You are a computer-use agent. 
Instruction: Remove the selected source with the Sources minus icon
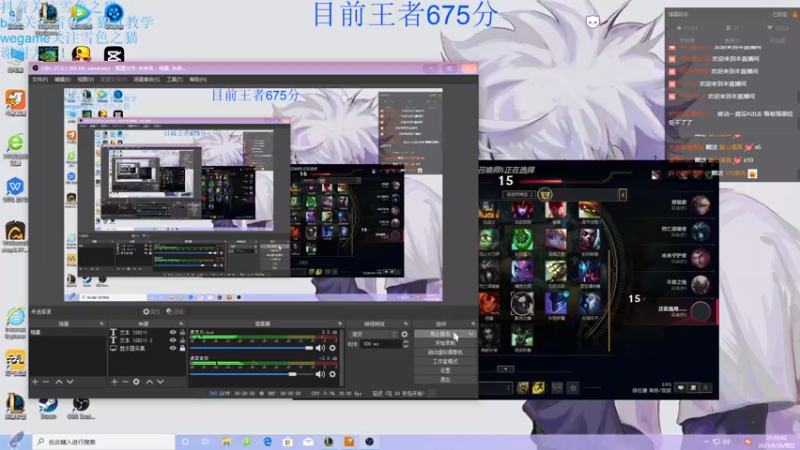click(x=125, y=382)
